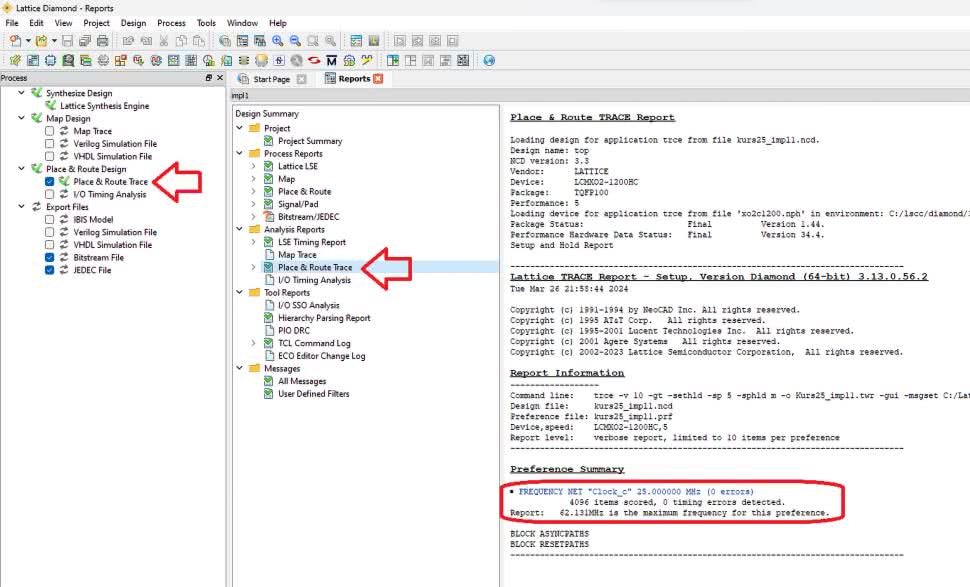Open Project Summary report
This screenshot has height=587, width=970.
tap(309, 141)
